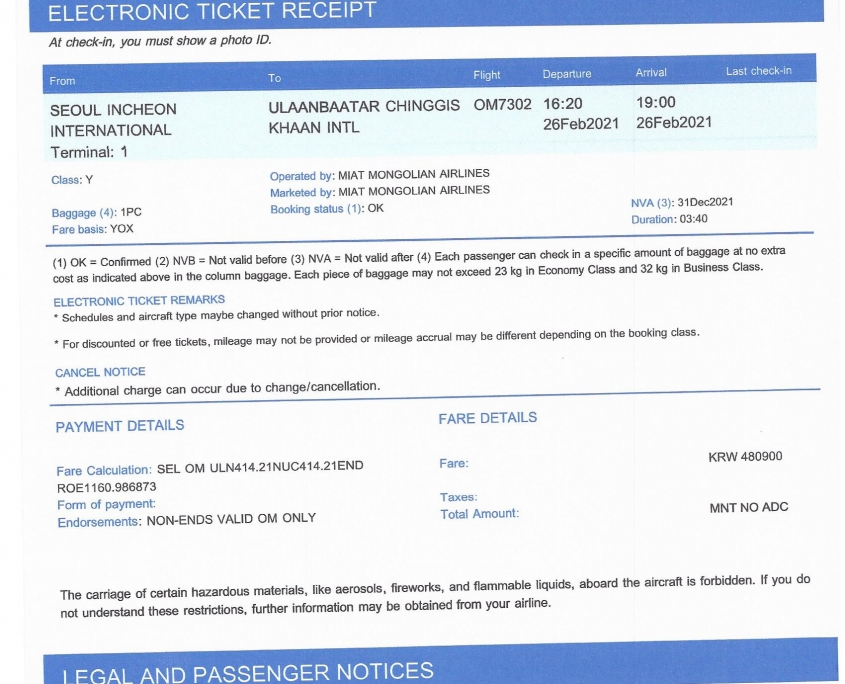The image size is (845, 684).
Task: Click departure time 16:20
Action: point(562,103)
